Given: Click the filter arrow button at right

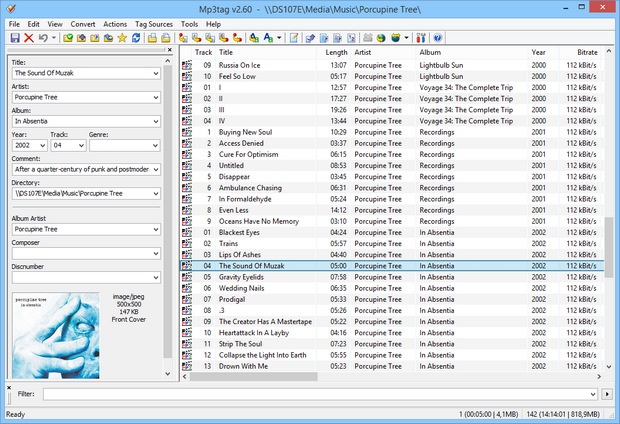Looking at the screenshot, I should 607,394.
